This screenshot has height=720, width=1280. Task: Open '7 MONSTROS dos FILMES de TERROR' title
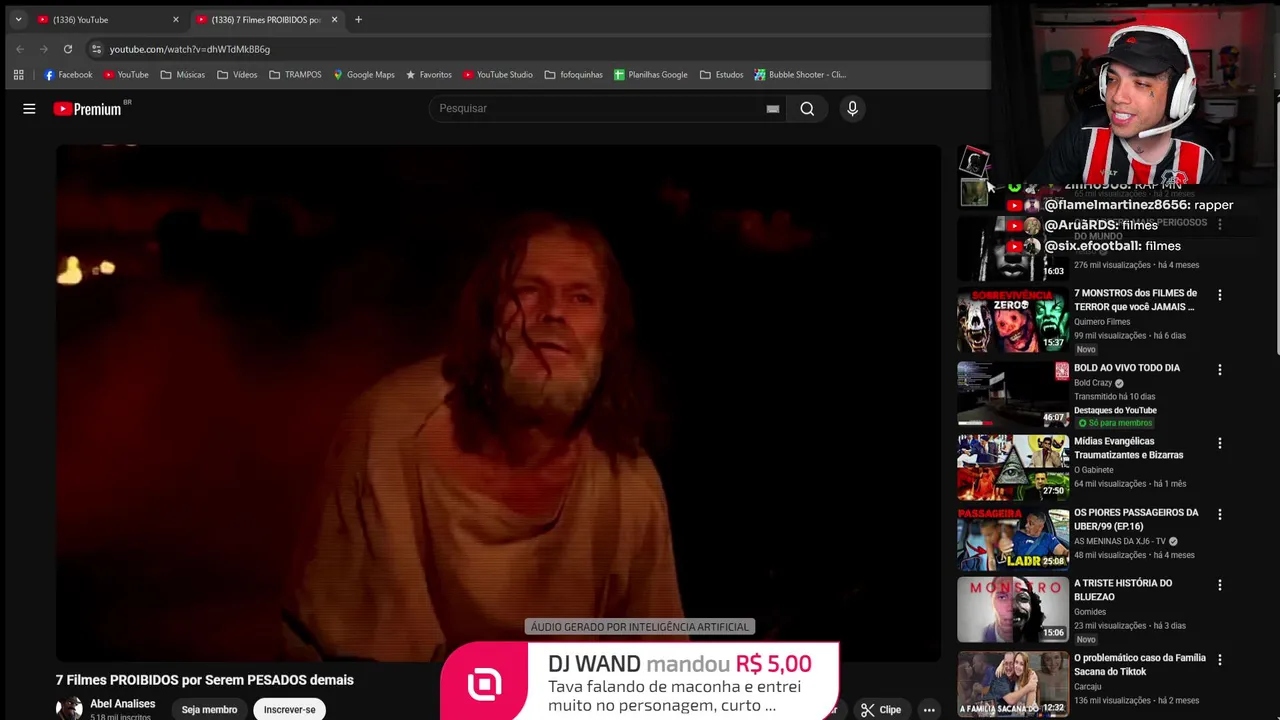tap(1135, 300)
